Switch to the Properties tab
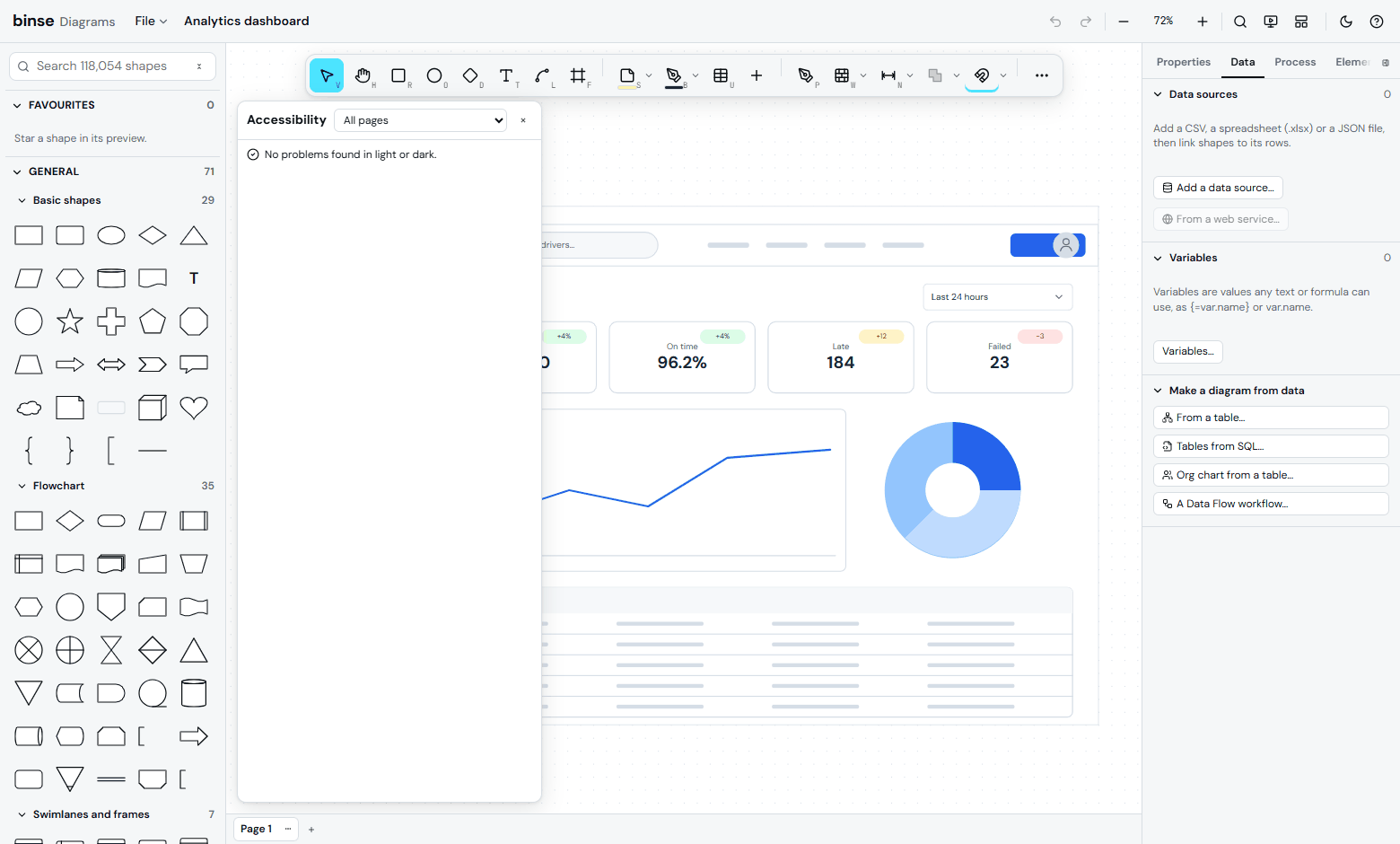The width and height of the screenshot is (1400, 844). pyautogui.click(x=1183, y=62)
